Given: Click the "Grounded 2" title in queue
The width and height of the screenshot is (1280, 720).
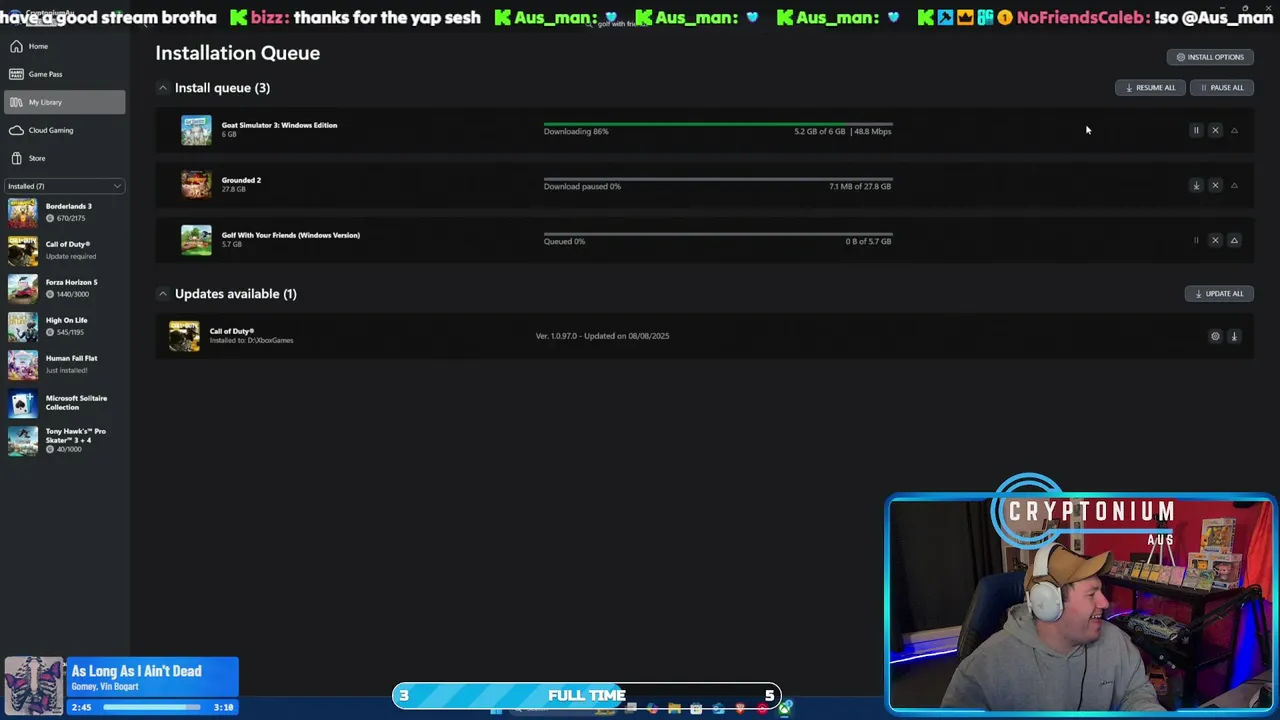Looking at the screenshot, I should click(x=241, y=180).
